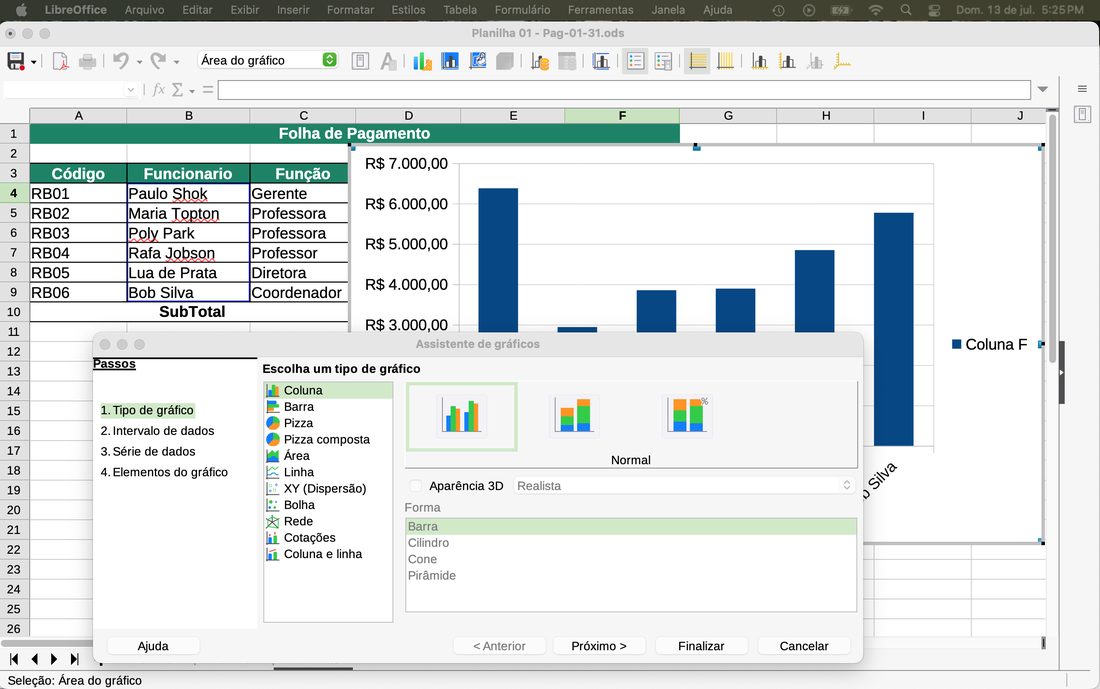Go to next sheet arrow

(54, 659)
